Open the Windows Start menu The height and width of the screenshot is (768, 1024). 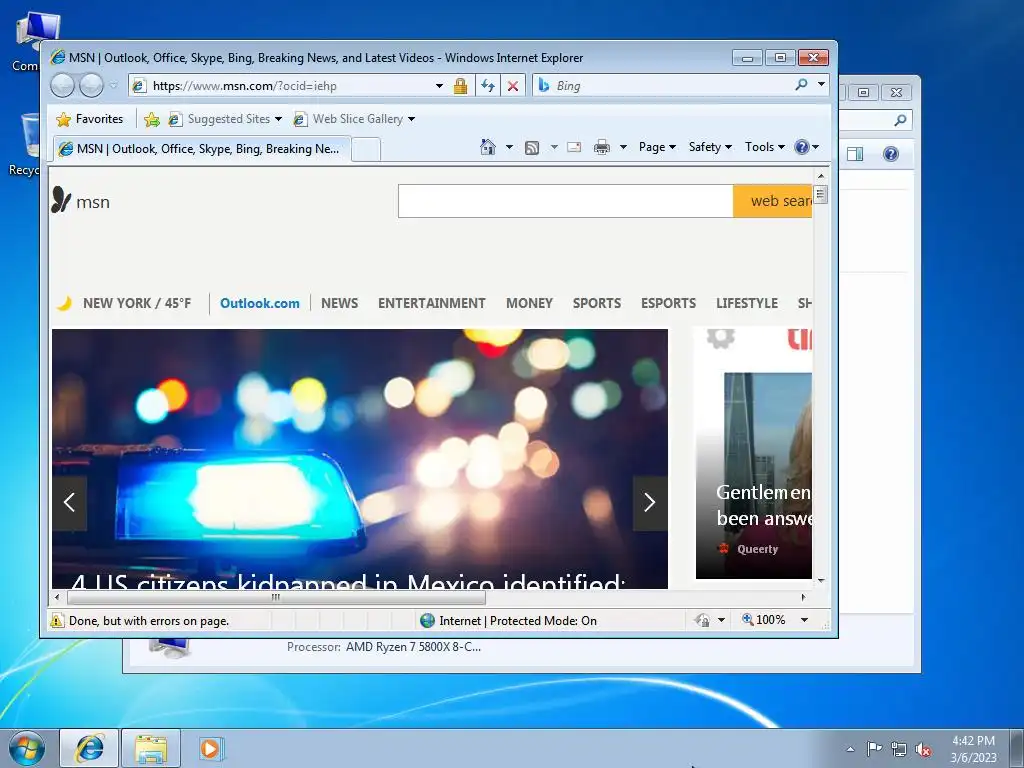coord(27,748)
